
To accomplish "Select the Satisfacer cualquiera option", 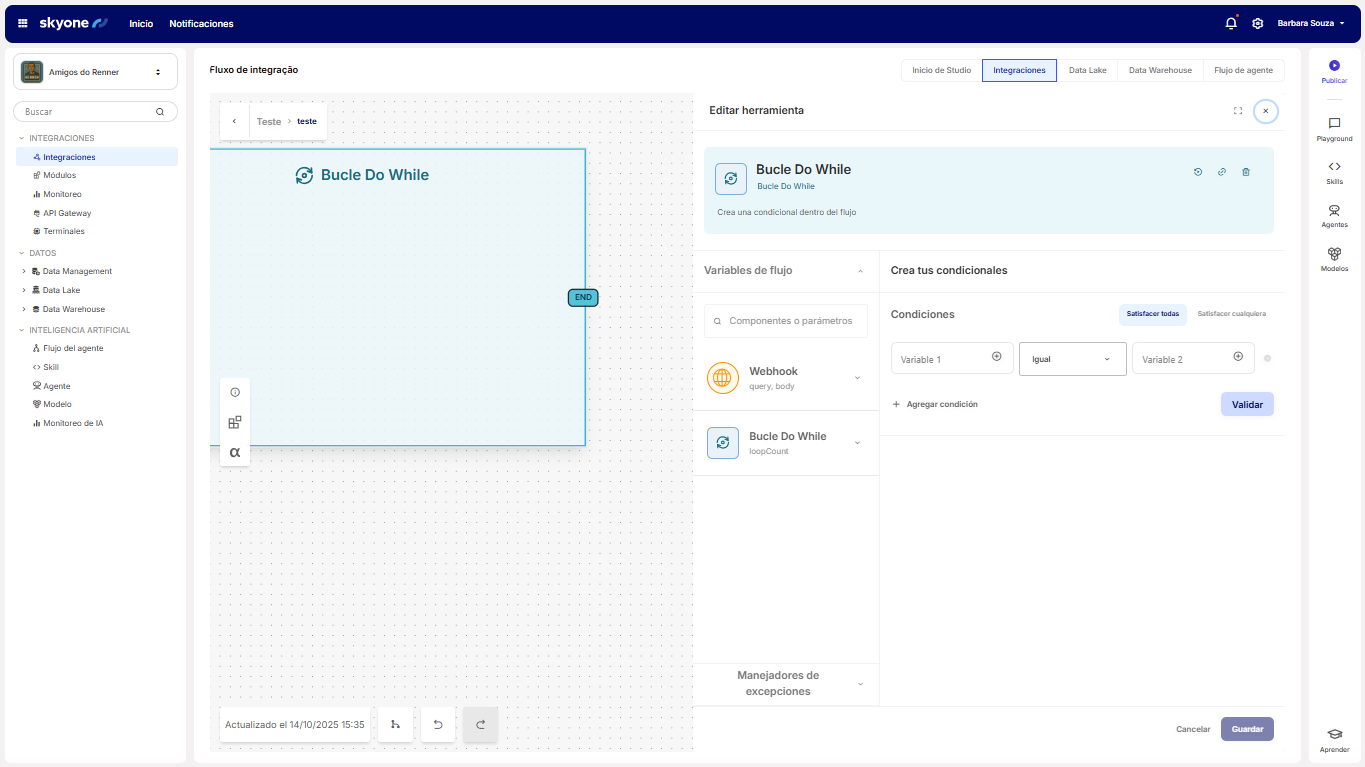I will coord(1231,314).
